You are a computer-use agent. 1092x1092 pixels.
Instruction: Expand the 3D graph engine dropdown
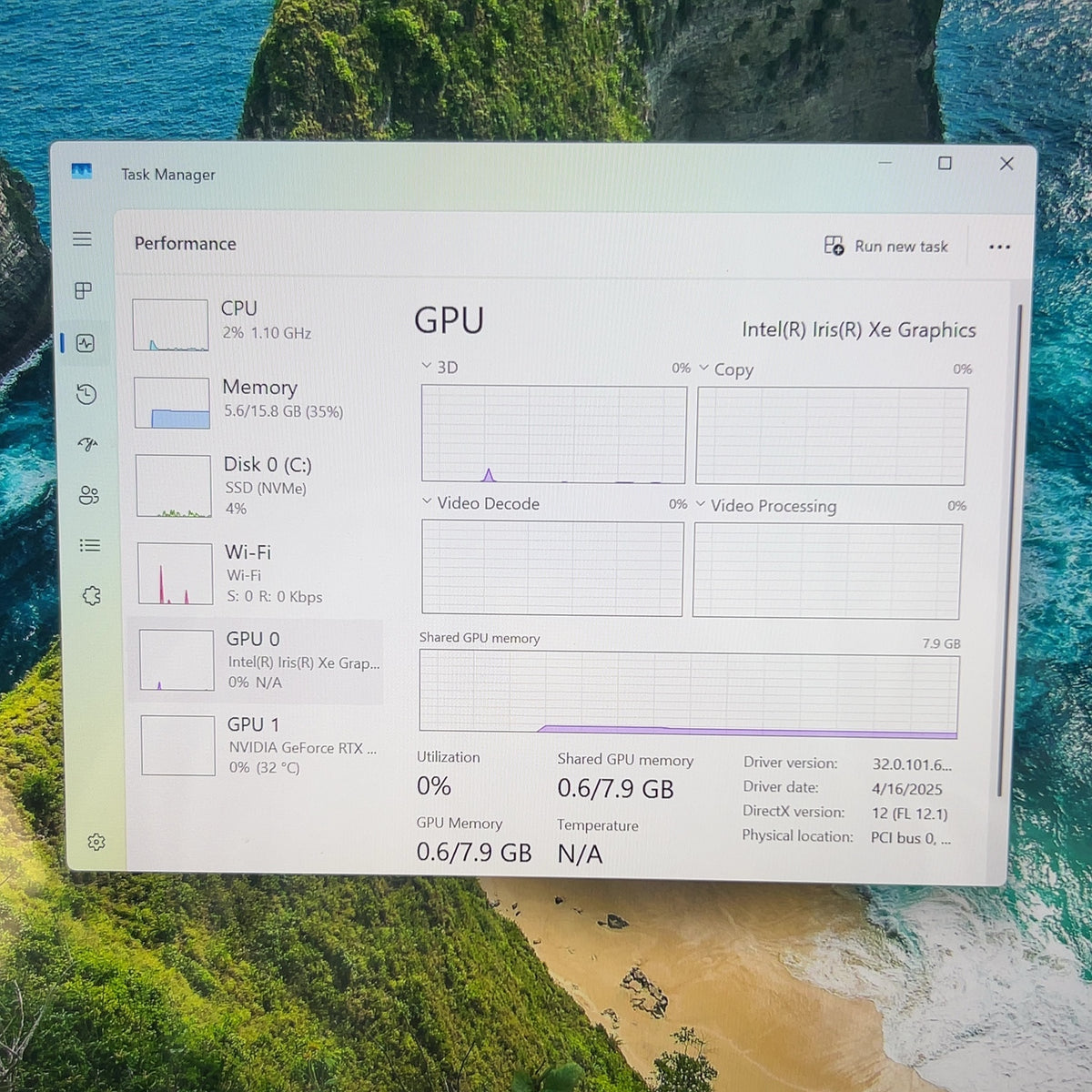click(439, 367)
